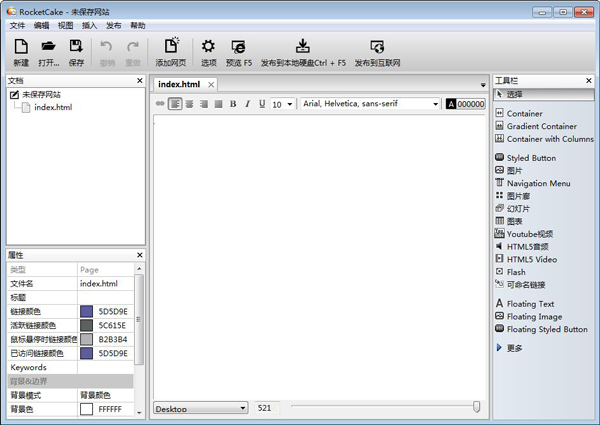Toggle align left formatting
The image size is (600, 425).
[x=175, y=104]
